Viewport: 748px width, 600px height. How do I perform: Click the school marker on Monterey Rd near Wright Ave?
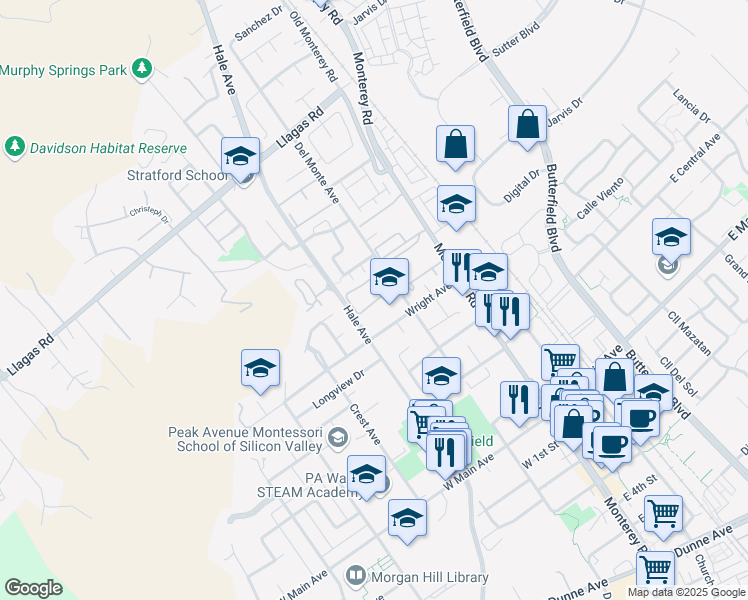[488, 274]
